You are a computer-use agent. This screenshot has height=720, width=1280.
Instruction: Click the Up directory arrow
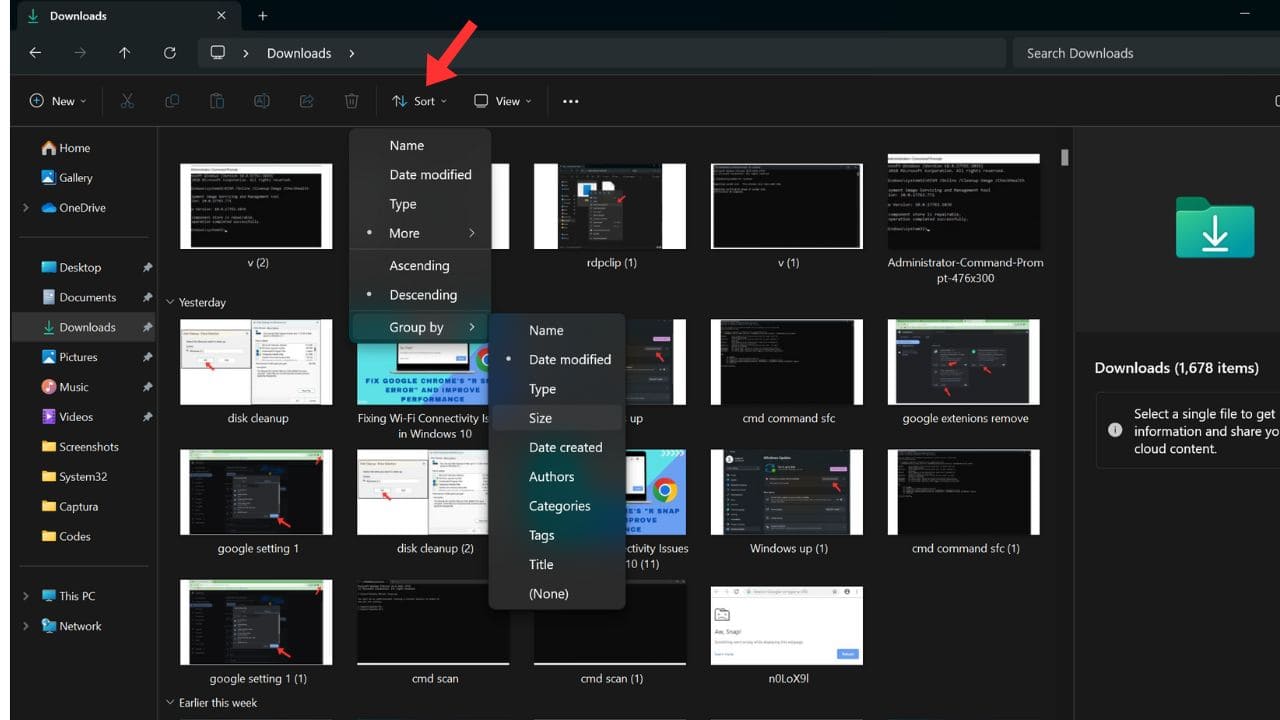(x=124, y=53)
